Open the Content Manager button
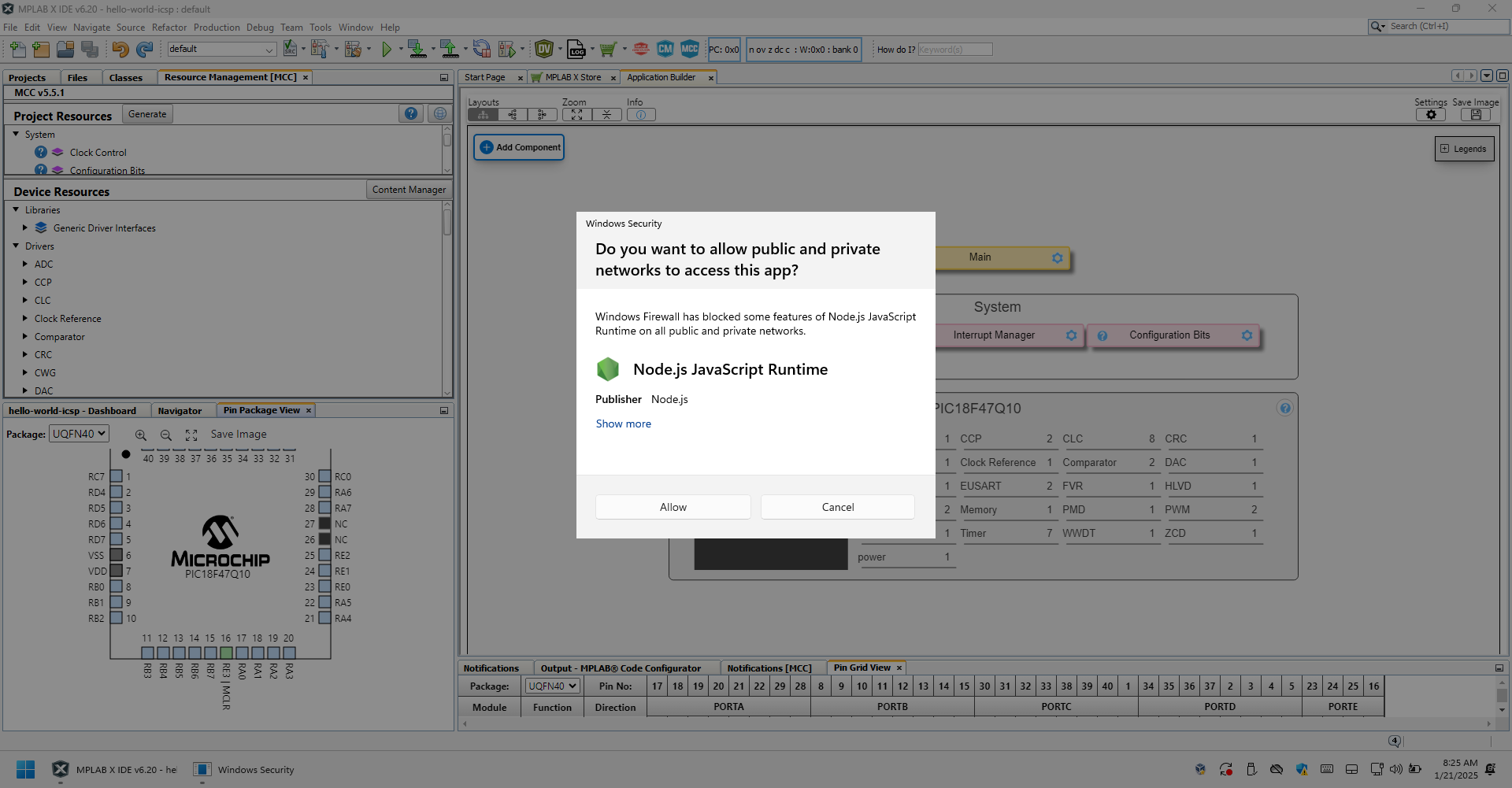Viewport: 1512px width, 788px height. click(x=409, y=190)
